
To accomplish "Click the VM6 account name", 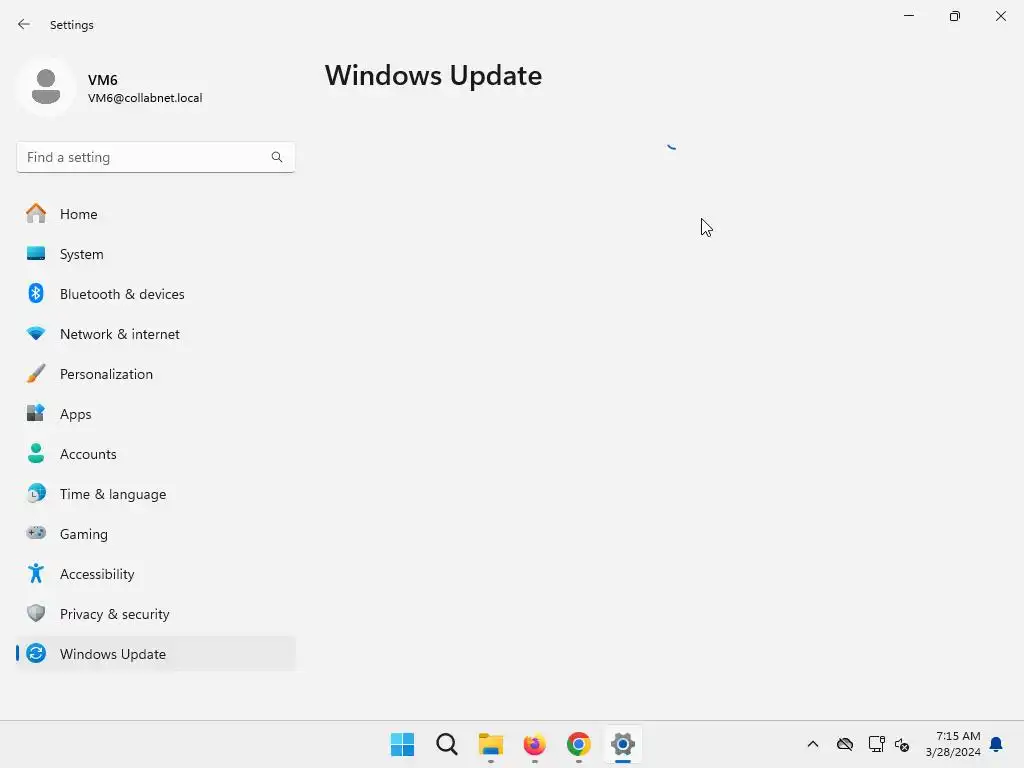I will pyautogui.click(x=103, y=80).
